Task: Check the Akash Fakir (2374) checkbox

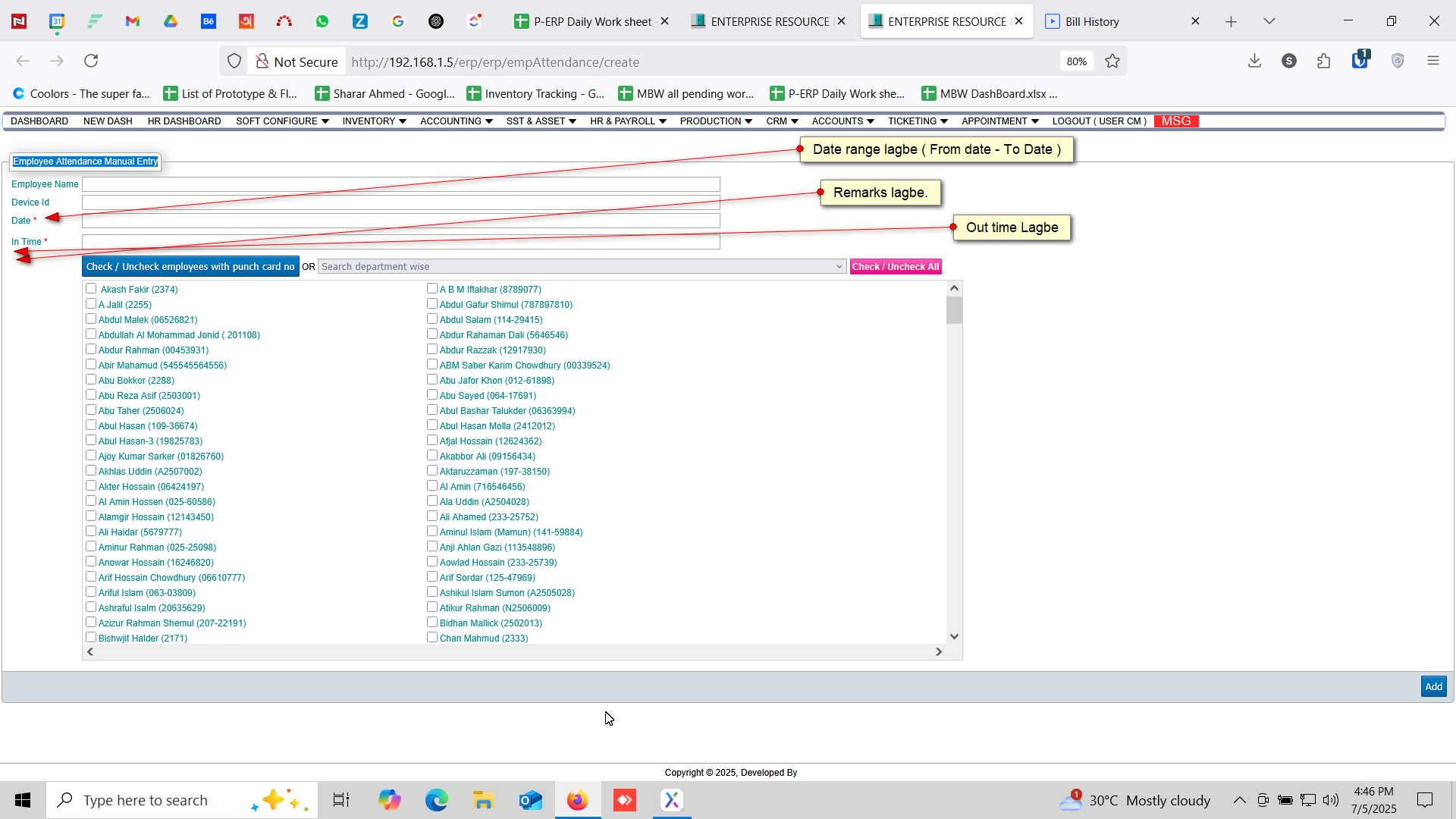Action: point(91,288)
